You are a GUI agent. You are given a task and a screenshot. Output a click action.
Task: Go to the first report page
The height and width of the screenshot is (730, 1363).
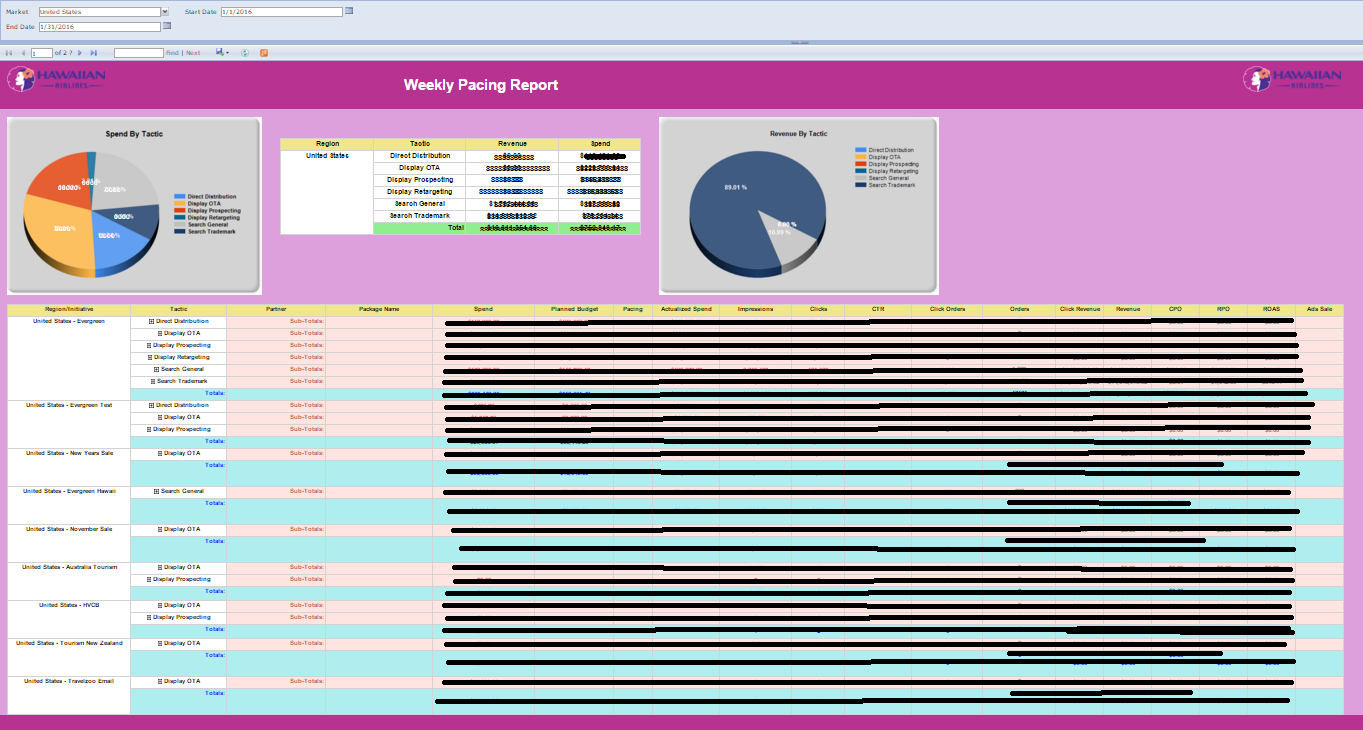[9, 53]
